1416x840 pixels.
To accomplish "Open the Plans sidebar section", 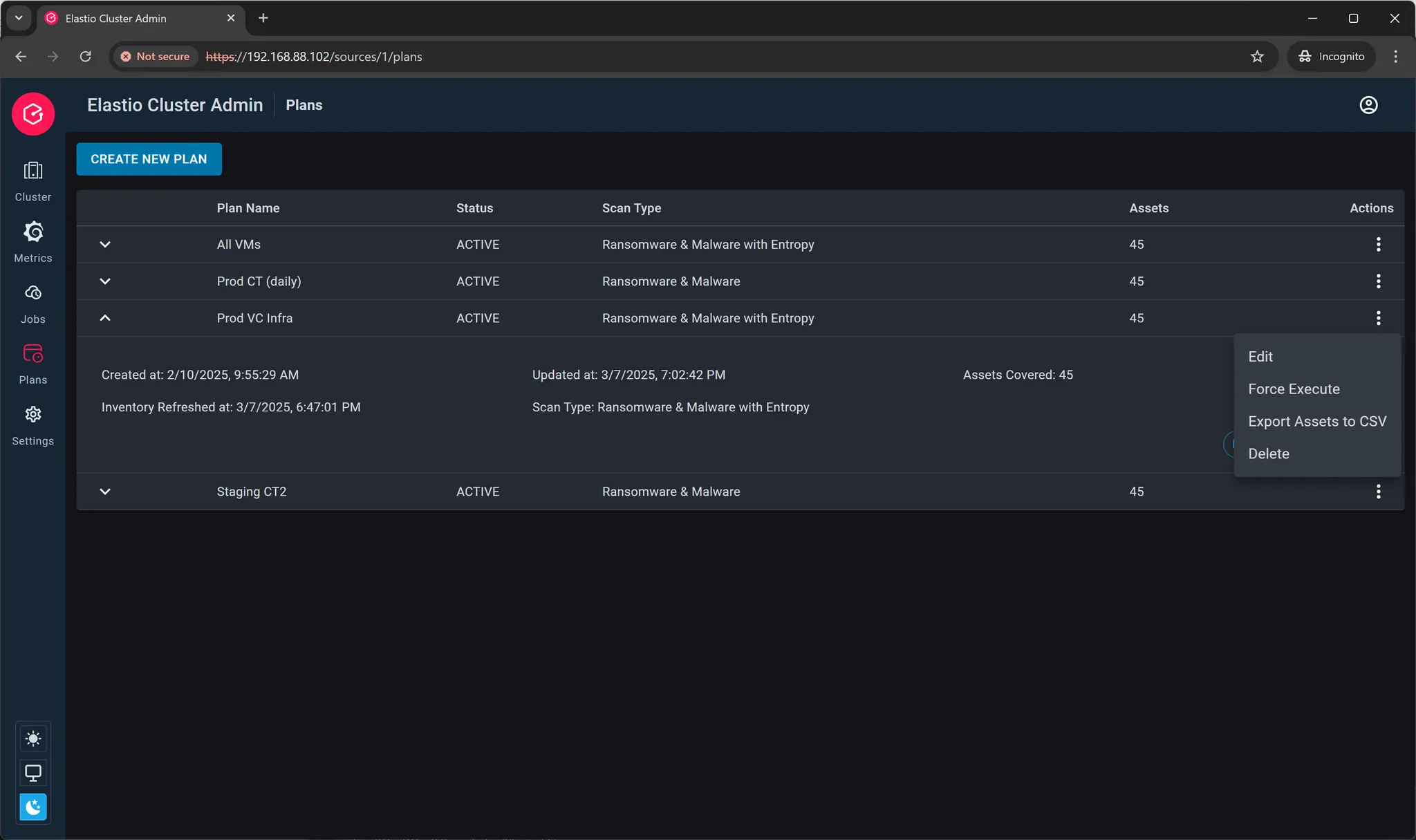I will coord(33,364).
